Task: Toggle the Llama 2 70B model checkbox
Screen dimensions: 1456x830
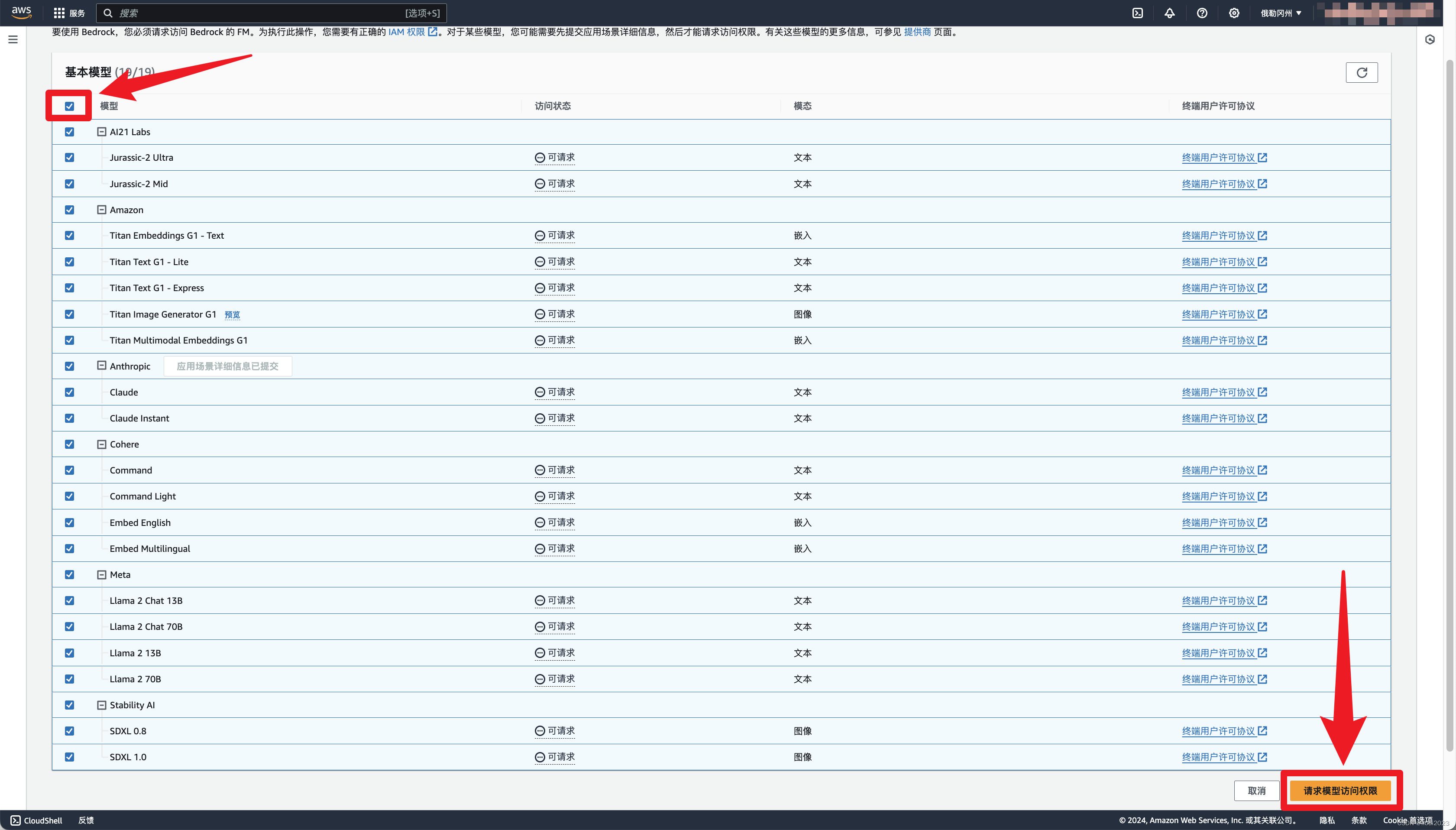Action: tap(69, 678)
